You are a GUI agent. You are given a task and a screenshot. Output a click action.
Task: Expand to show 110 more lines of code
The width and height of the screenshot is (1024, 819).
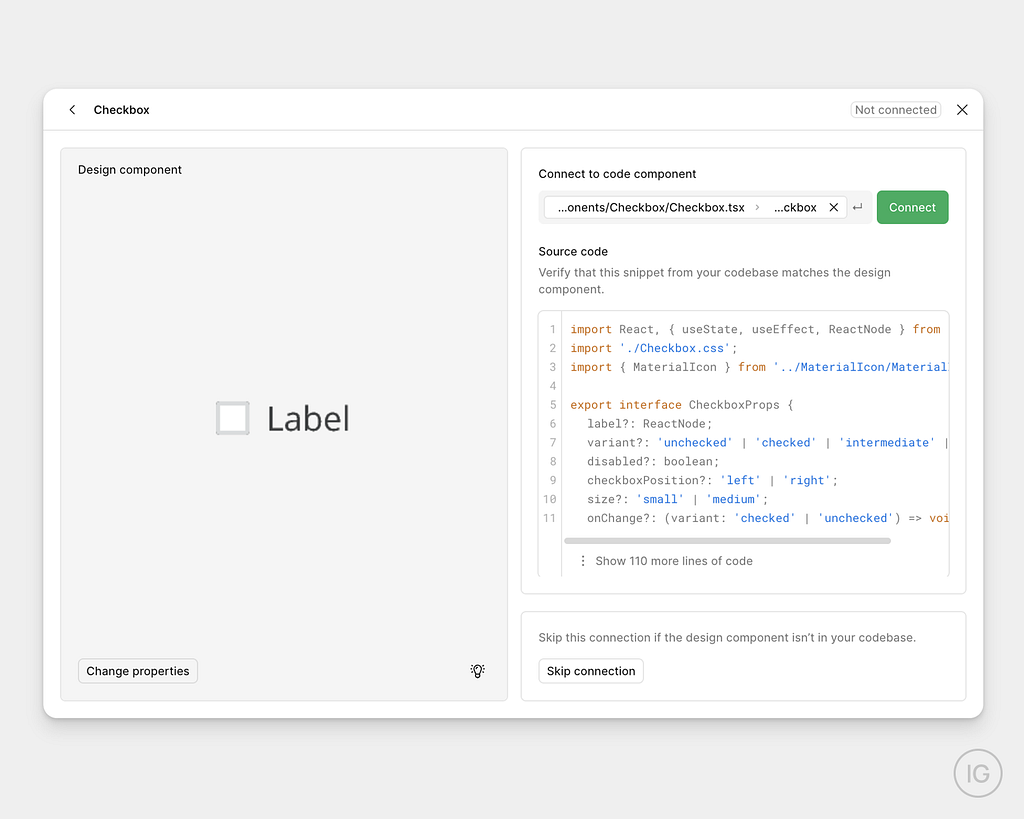pos(673,561)
